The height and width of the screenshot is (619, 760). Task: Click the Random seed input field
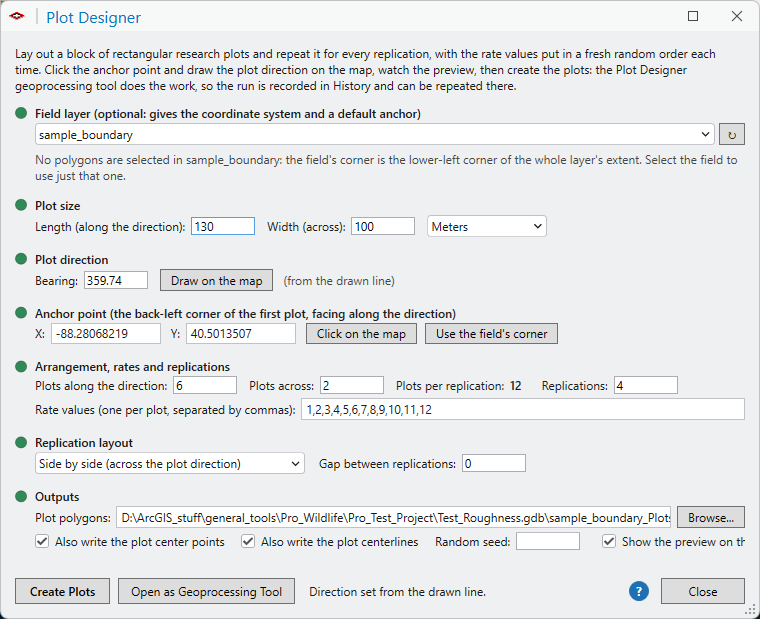tap(548, 541)
